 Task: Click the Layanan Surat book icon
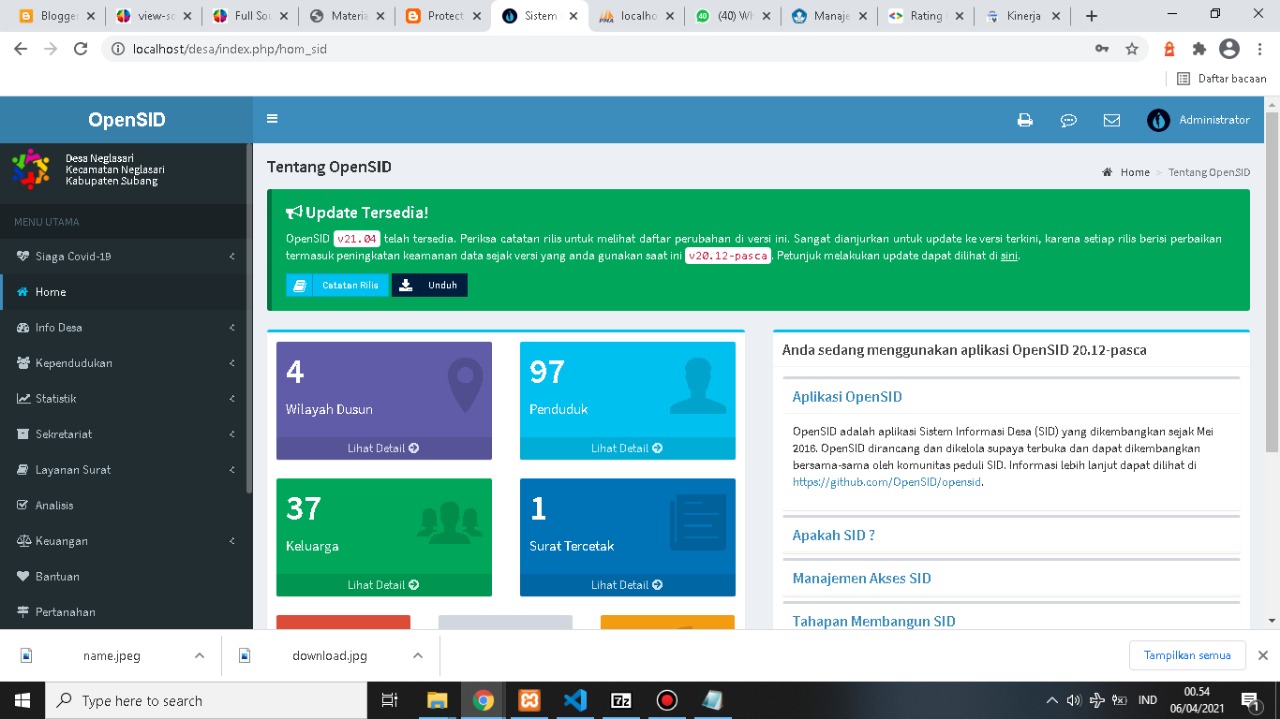pos(23,469)
